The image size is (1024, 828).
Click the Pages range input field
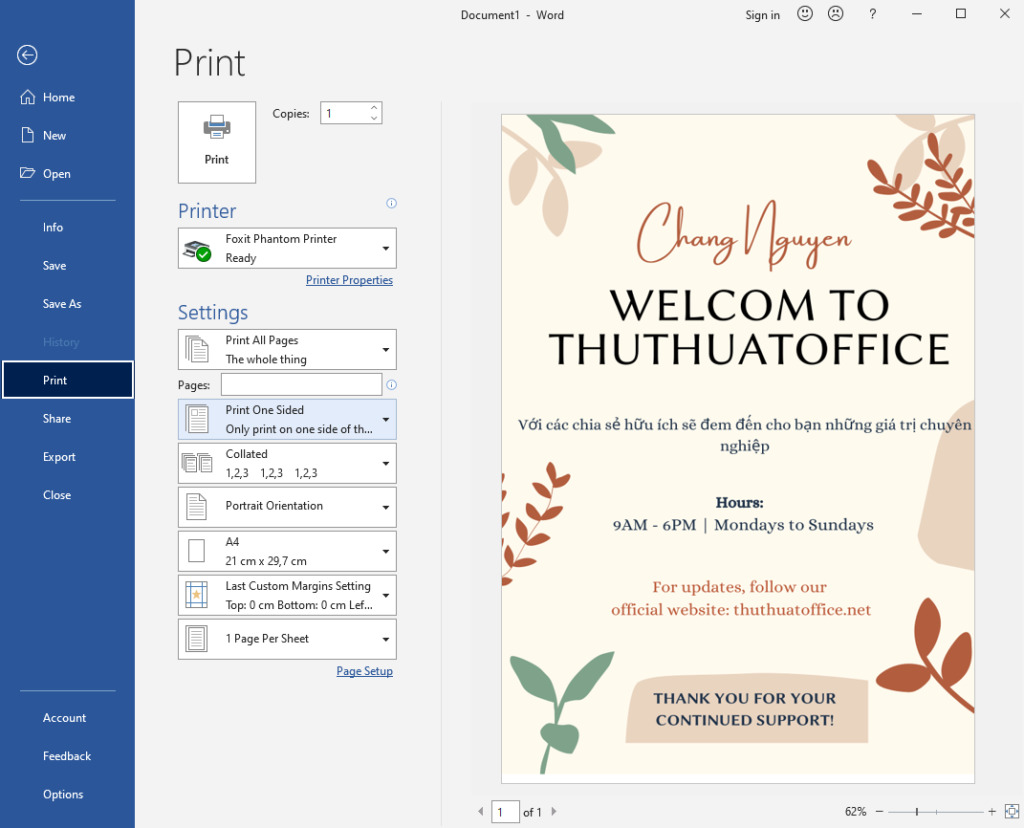(x=301, y=384)
